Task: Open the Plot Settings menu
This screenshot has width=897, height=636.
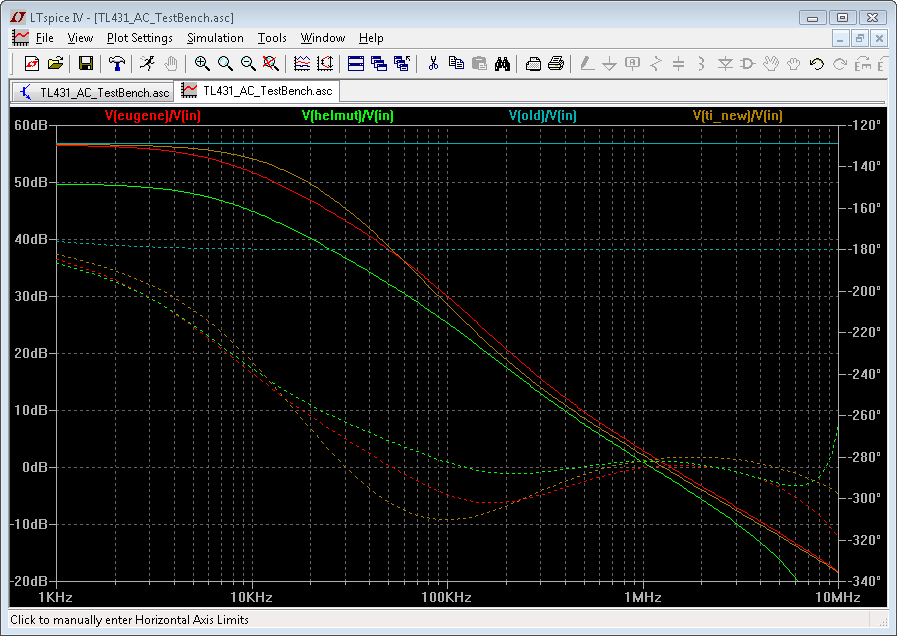Action: tap(139, 38)
